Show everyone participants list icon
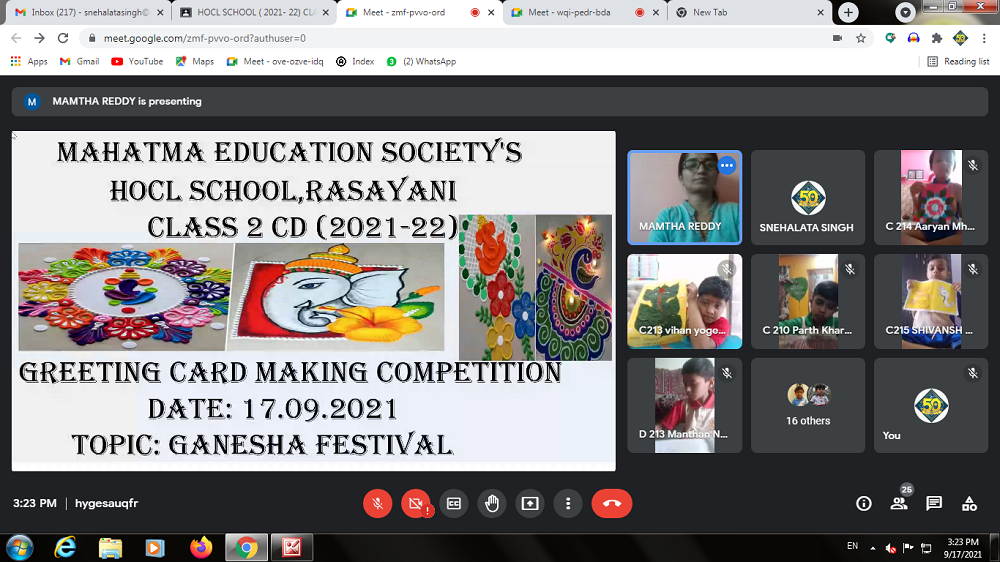 point(898,504)
